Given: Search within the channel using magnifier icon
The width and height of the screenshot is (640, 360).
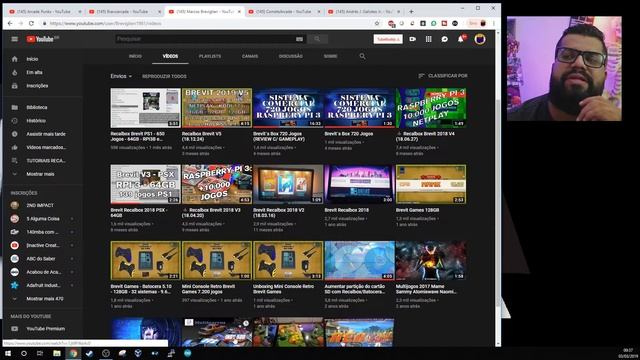Looking at the screenshot, I should click(362, 56).
